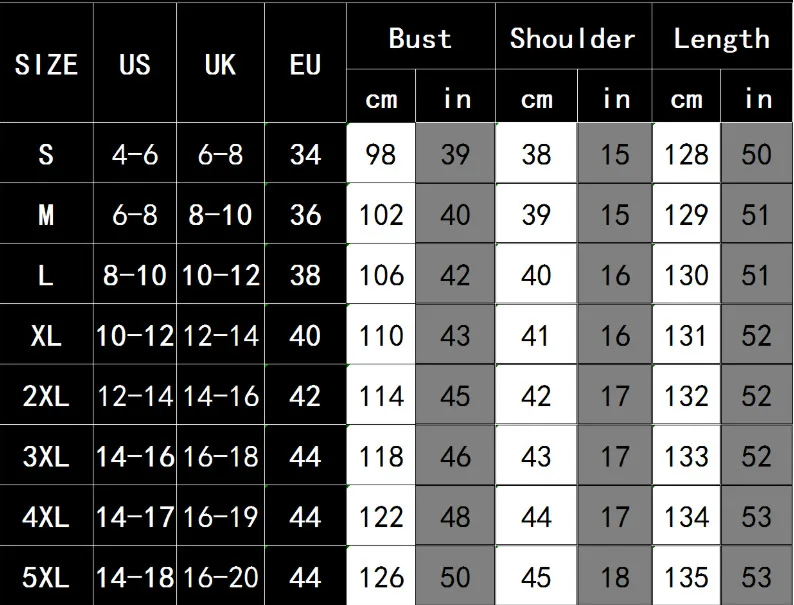
Task: Select the bust value 98 cm
Action: pos(381,154)
